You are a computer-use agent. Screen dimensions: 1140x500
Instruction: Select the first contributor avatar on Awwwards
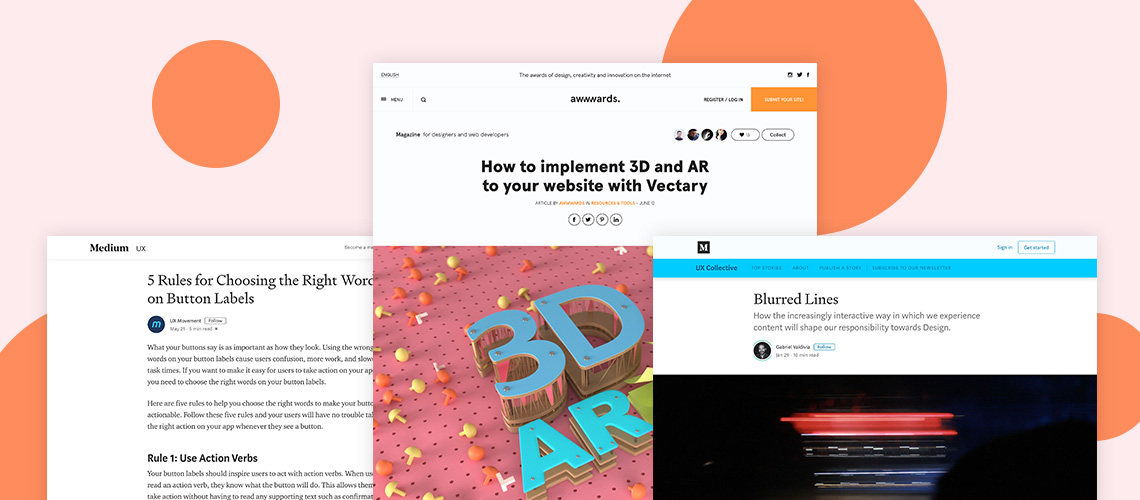click(679, 134)
